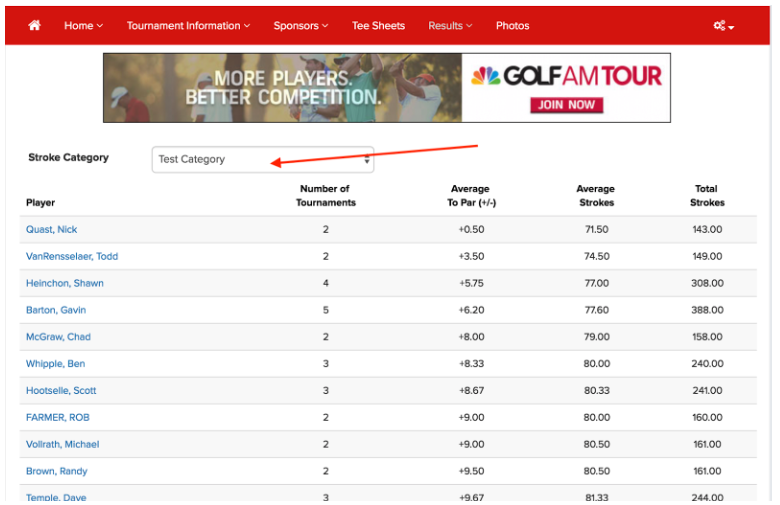The width and height of the screenshot is (780, 505).
Task: Select the 77.60 average strokes value
Action: tap(596, 310)
